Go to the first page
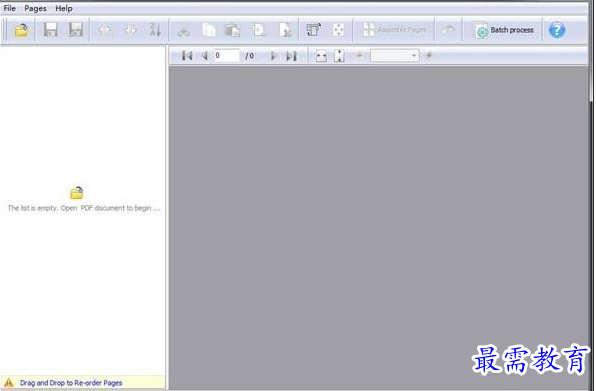 coord(187,56)
